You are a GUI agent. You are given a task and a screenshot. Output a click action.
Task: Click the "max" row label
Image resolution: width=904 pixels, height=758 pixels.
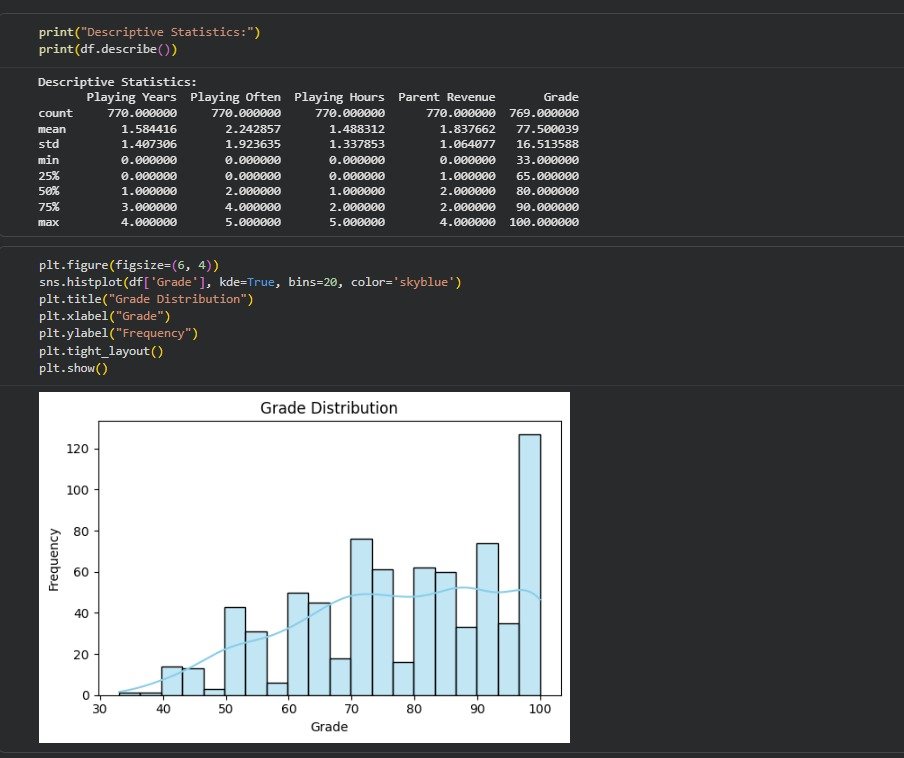(x=48, y=222)
